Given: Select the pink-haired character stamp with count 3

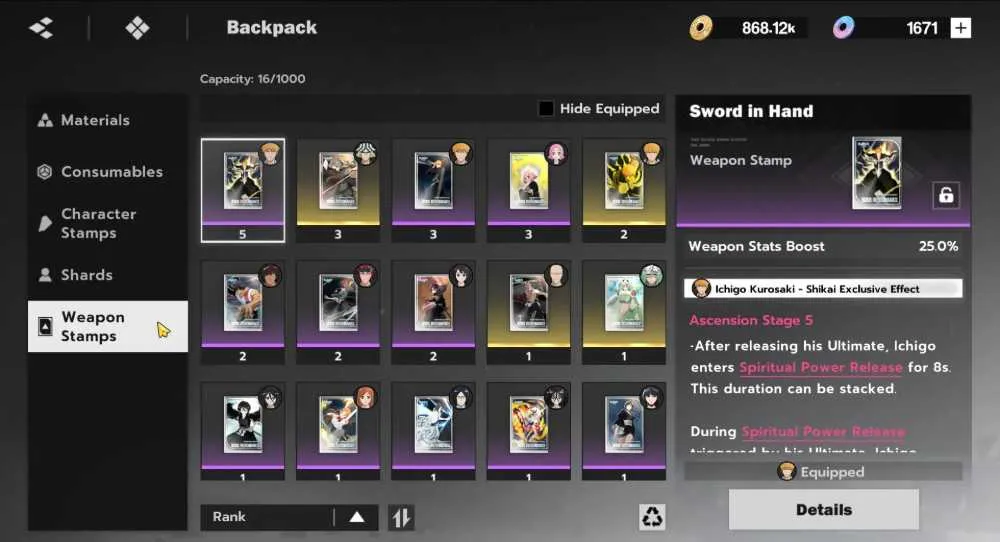Looking at the screenshot, I should pos(529,191).
